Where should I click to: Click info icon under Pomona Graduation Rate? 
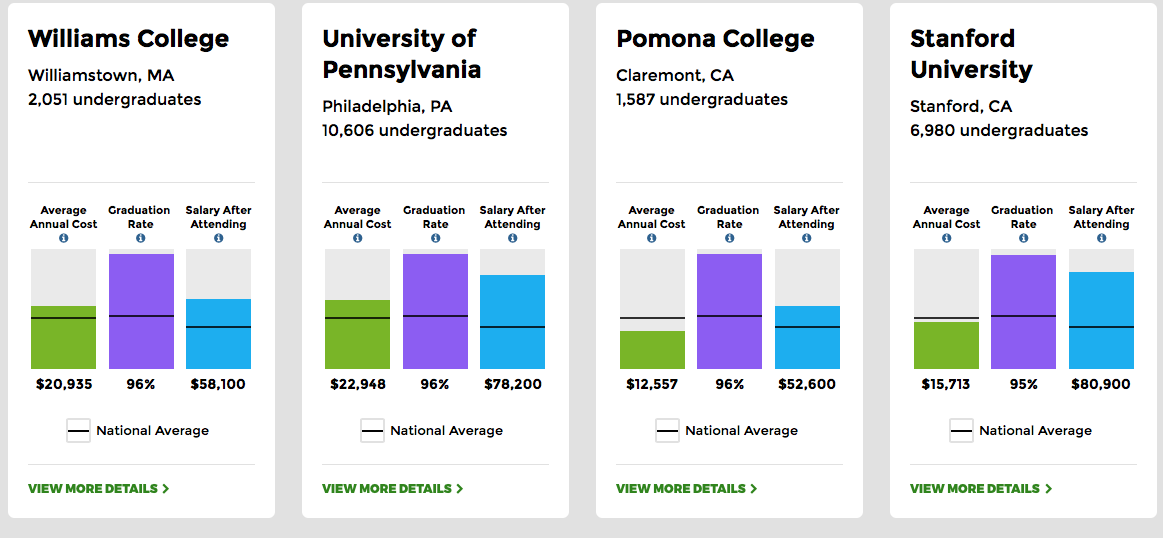(729, 238)
